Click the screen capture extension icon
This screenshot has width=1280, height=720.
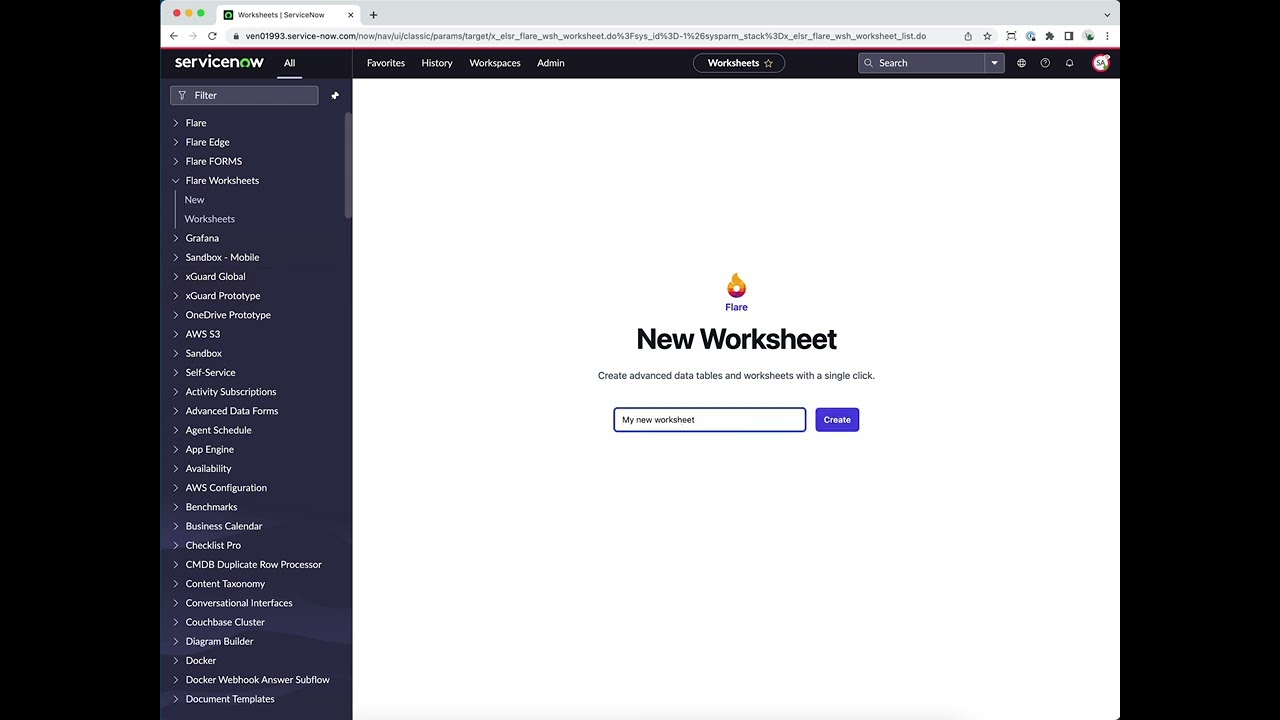point(1011,36)
